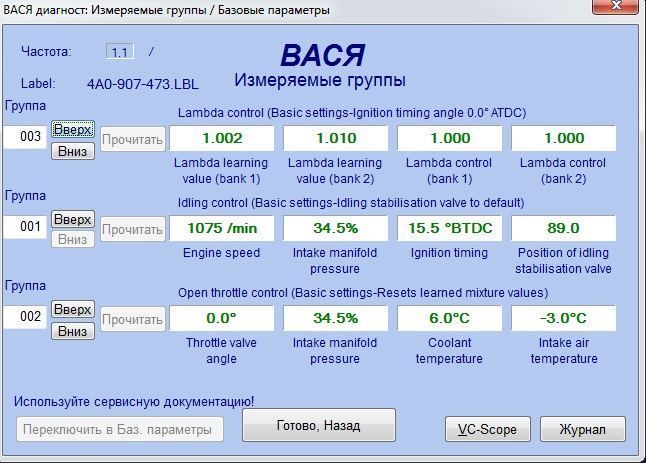The height and width of the screenshot is (463, 646).
Task: Click Вниз button for group 002
Action: (x=73, y=331)
